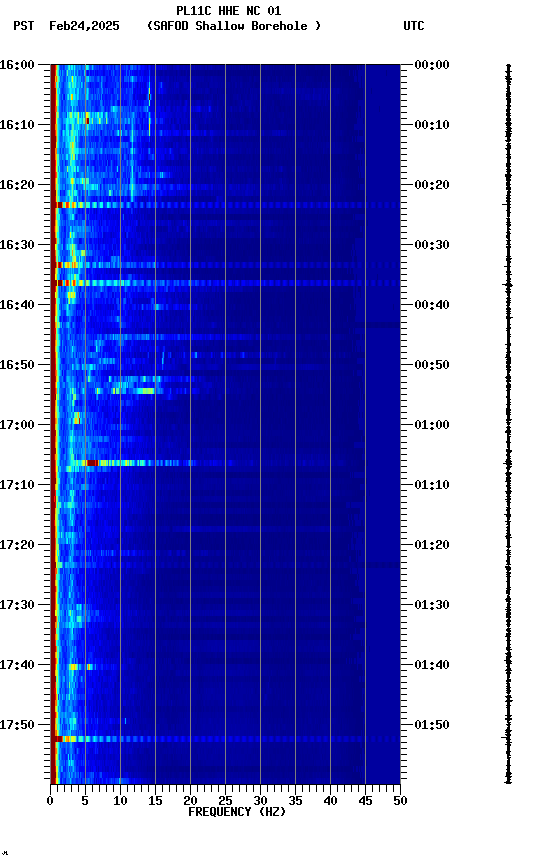This screenshot has height=864, width=552.
Task: Click the 00:20 UTC time label
Action: [432, 185]
